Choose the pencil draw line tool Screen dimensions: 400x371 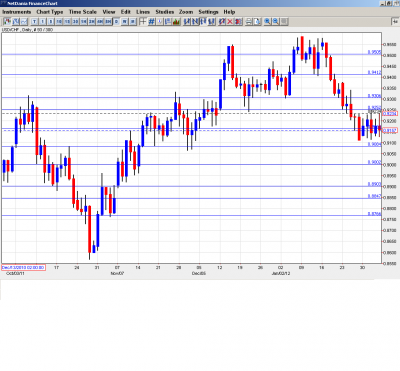pyautogui.click(x=222, y=22)
